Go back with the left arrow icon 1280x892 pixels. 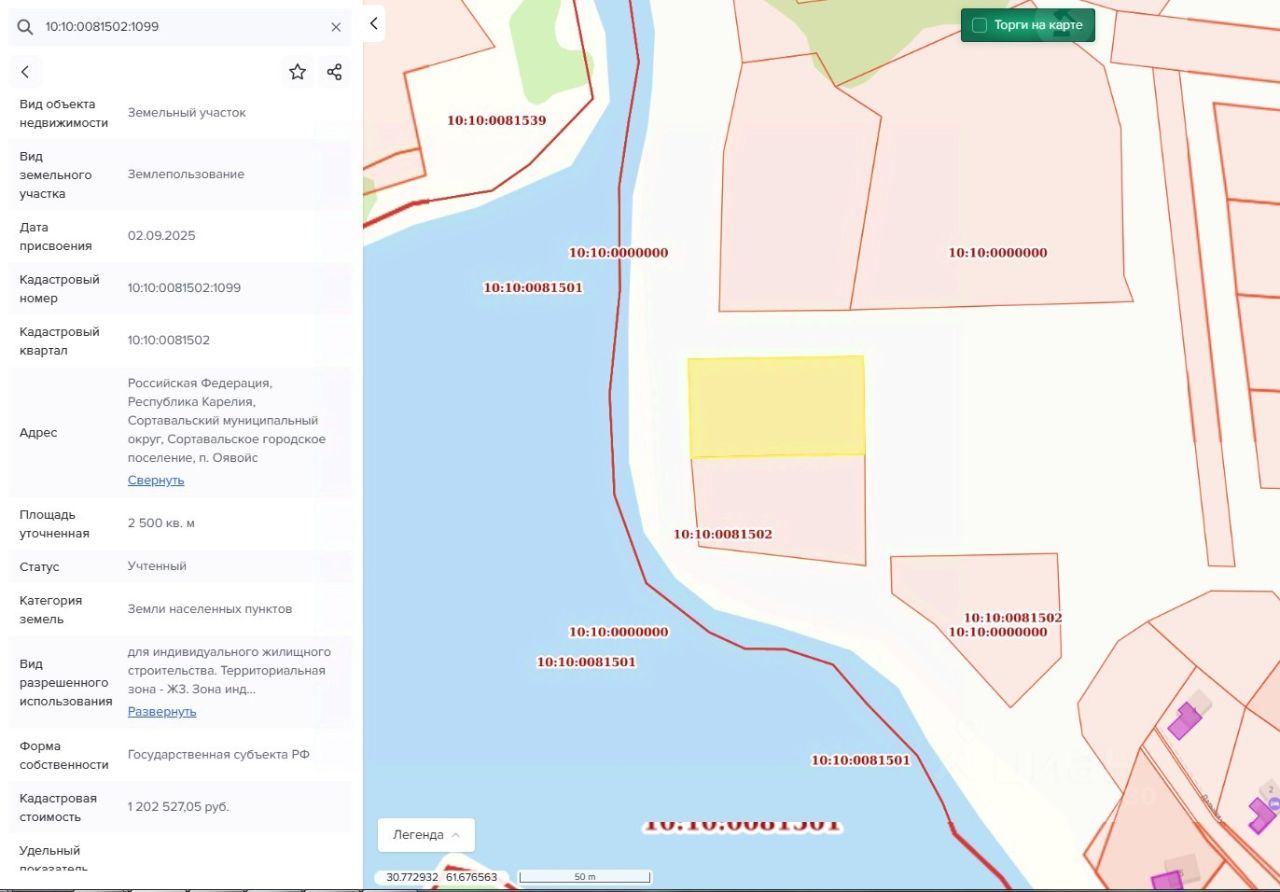(25, 72)
